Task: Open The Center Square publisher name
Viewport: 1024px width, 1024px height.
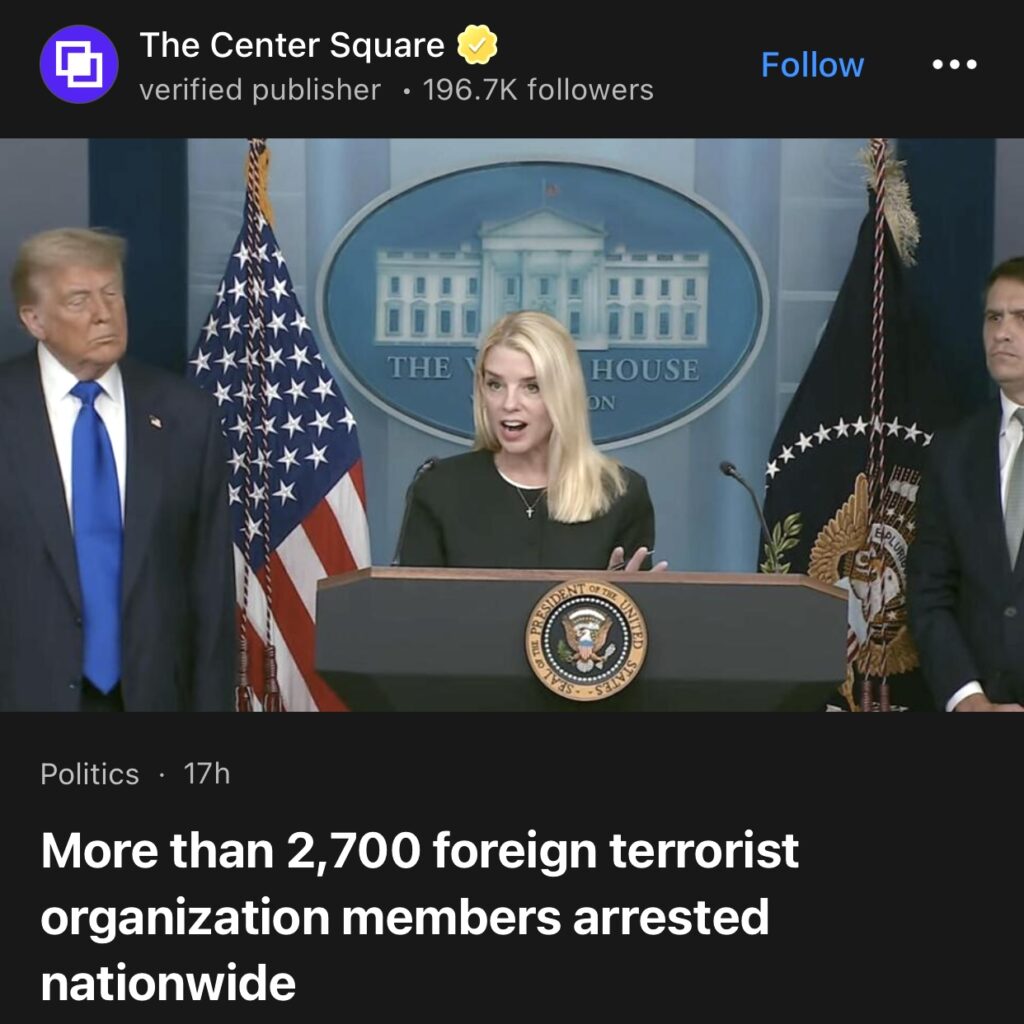Action: [292, 45]
